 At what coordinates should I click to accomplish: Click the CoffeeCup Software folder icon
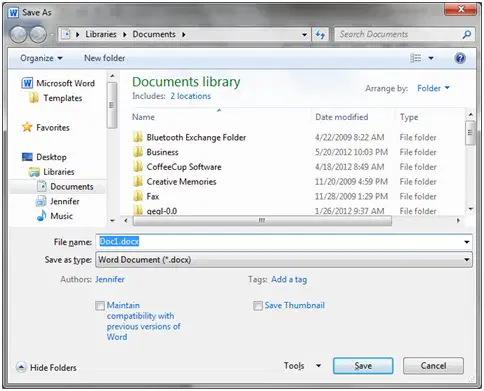click(x=138, y=166)
